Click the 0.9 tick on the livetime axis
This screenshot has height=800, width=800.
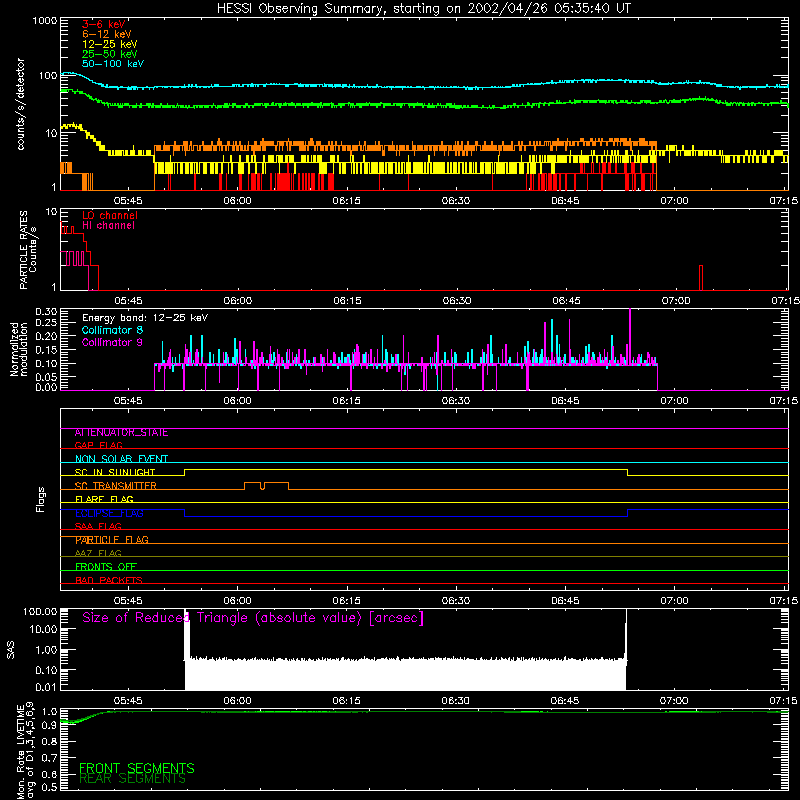click(49, 724)
